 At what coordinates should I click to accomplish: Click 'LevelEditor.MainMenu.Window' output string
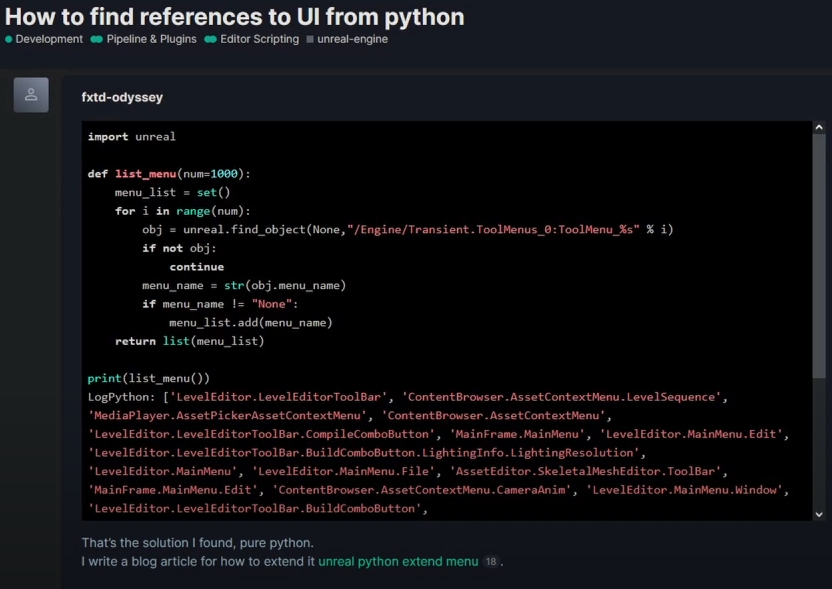684,490
